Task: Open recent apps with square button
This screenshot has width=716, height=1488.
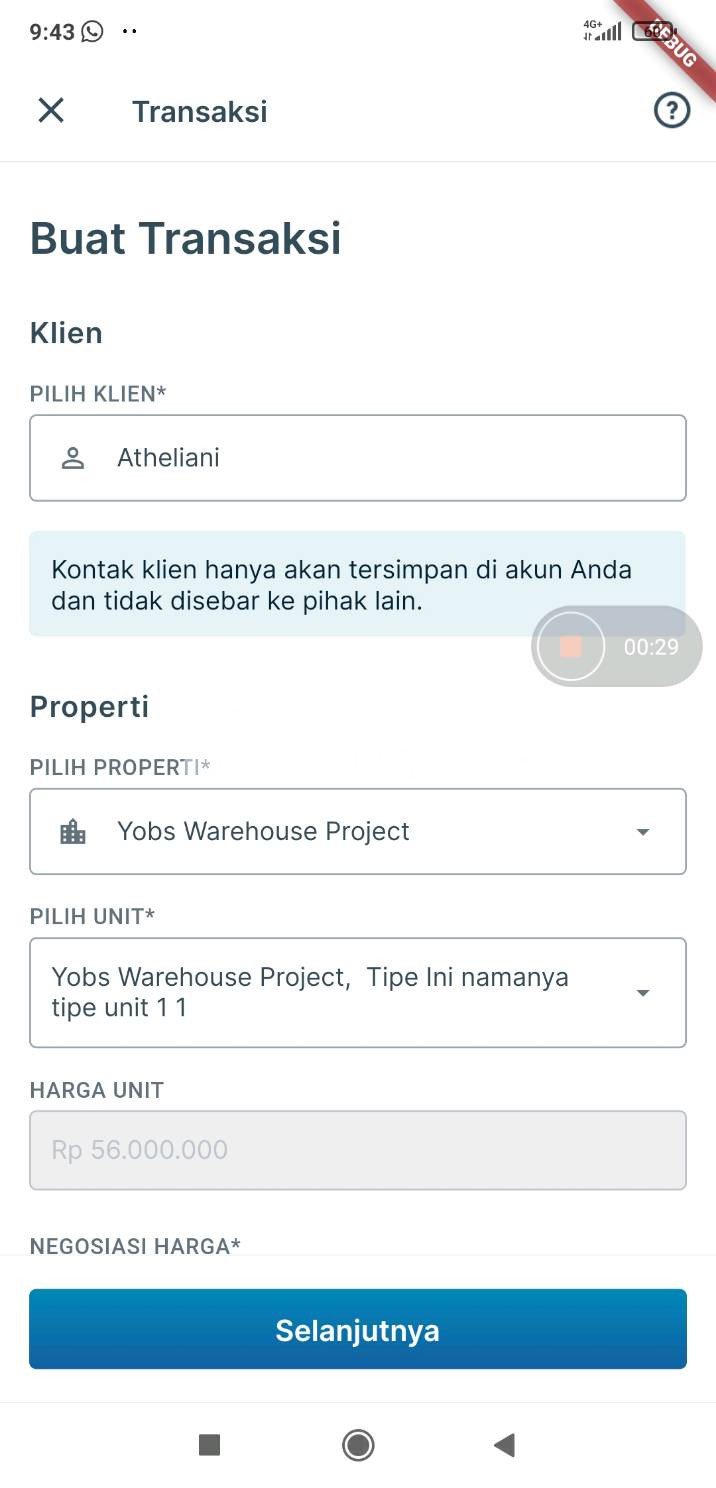Action: pos(209,1444)
